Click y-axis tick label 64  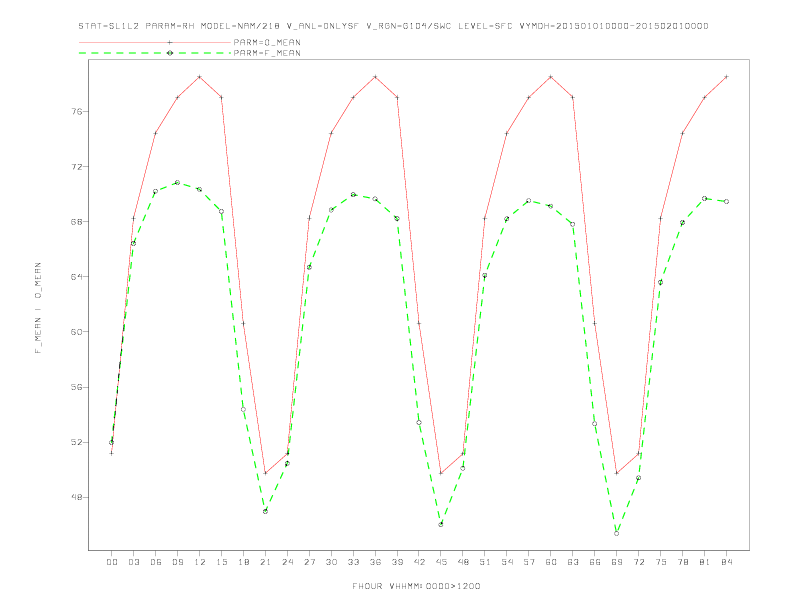[x=76, y=276]
